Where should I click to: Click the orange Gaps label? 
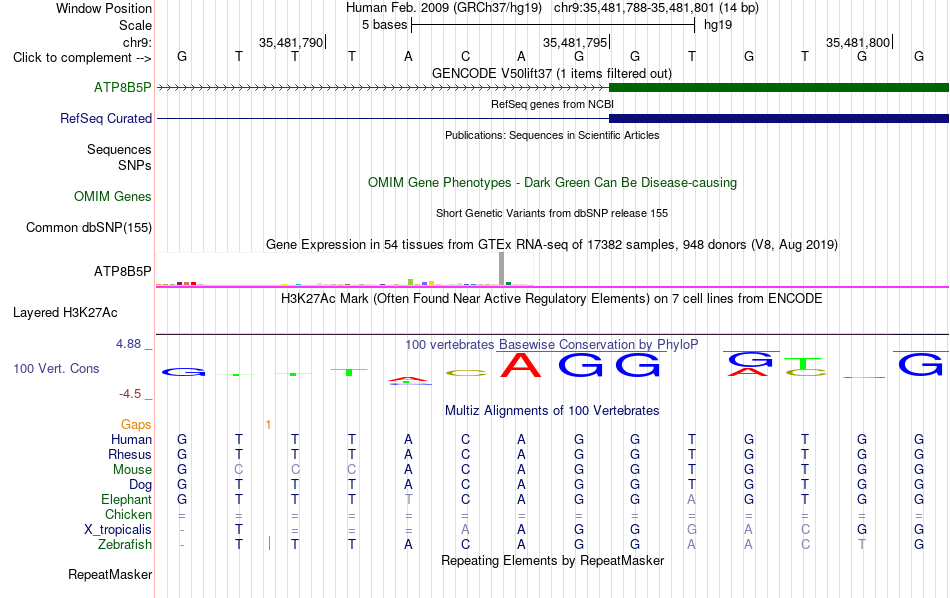pos(136,424)
